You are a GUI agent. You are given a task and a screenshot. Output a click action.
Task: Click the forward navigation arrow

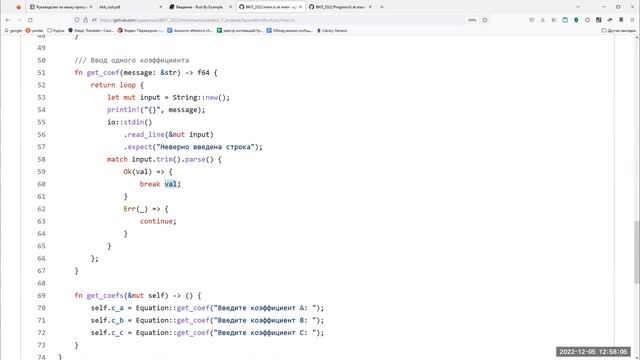point(19,20)
